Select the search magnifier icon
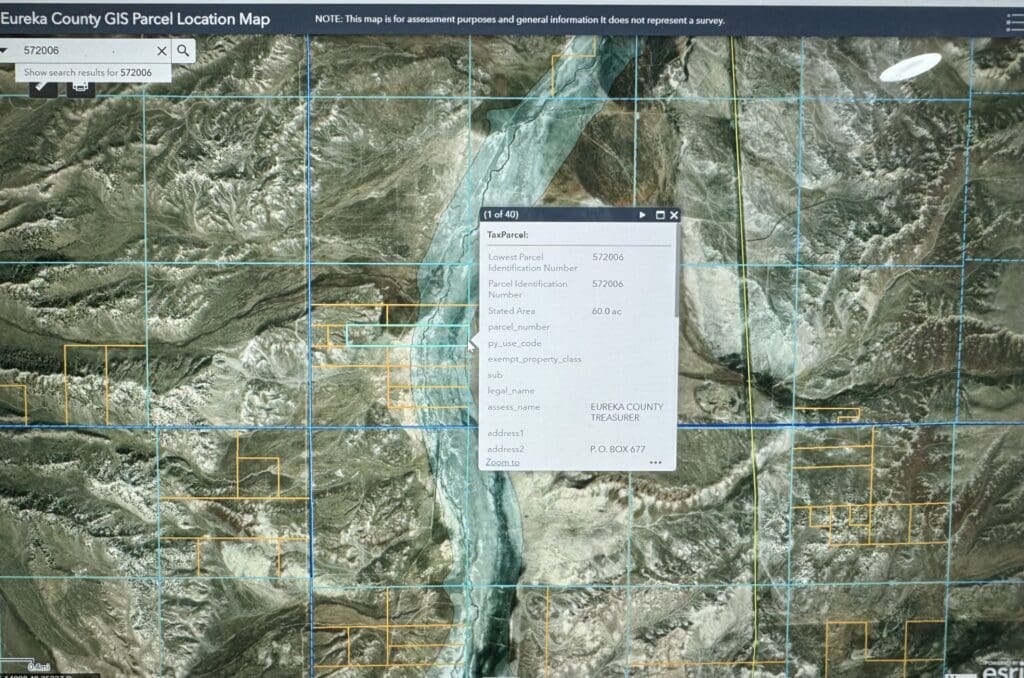Image resolution: width=1024 pixels, height=678 pixels. (x=183, y=50)
